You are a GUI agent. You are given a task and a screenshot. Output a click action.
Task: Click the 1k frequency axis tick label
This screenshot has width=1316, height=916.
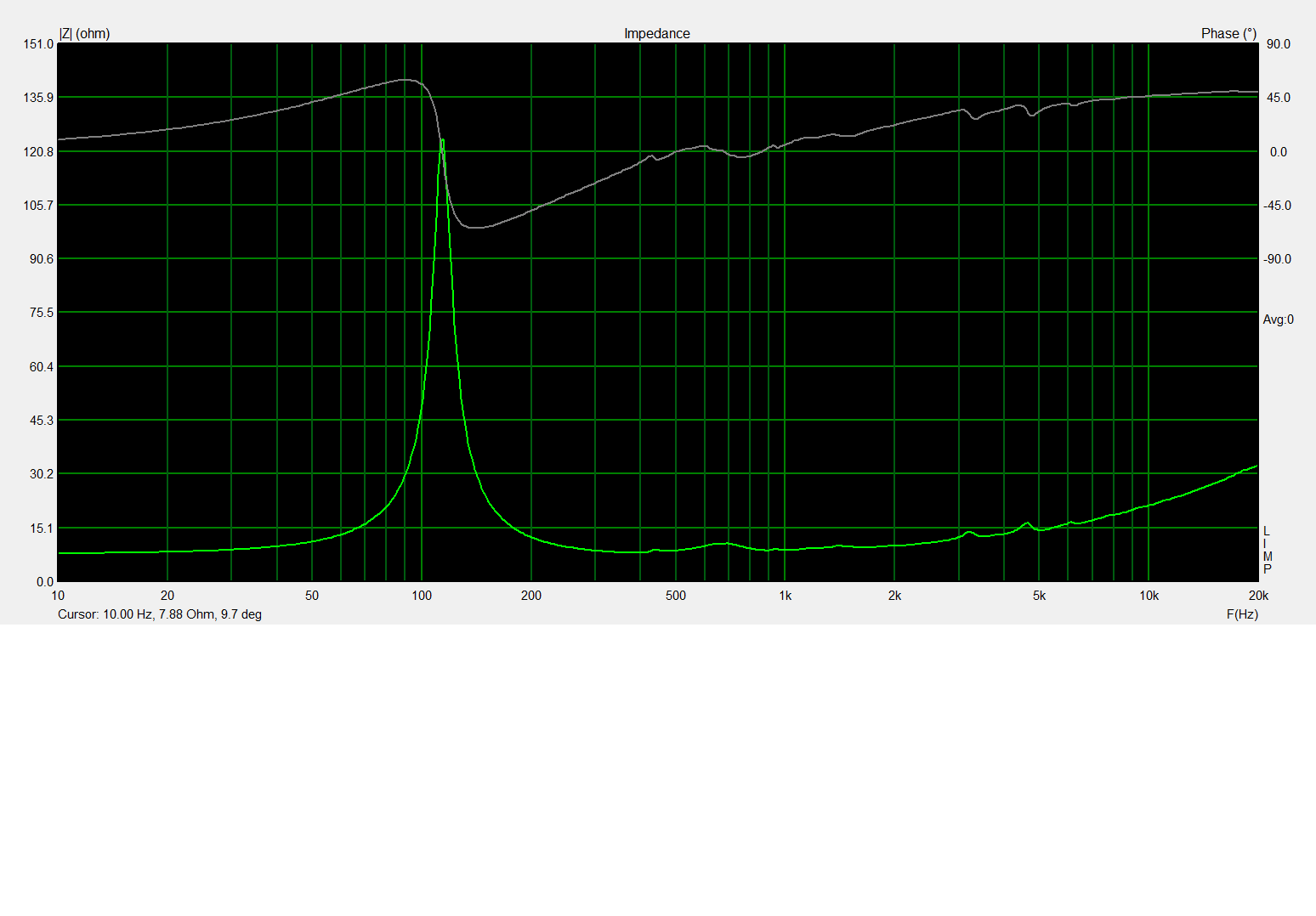pyautogui.click(x=785, y=596)
